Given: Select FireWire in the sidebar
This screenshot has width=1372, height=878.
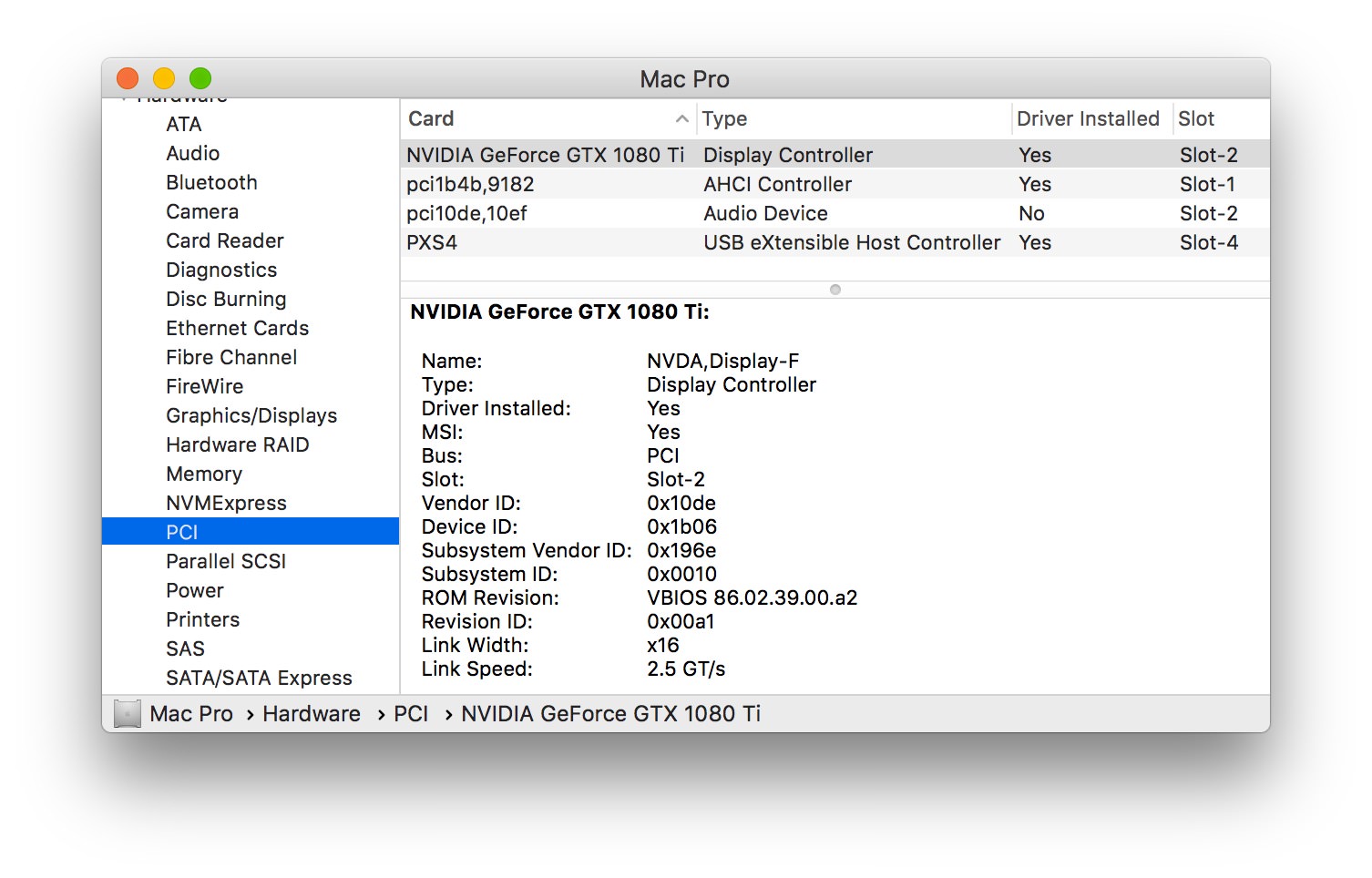Looking at the screenshot, I should click(204, 386).
